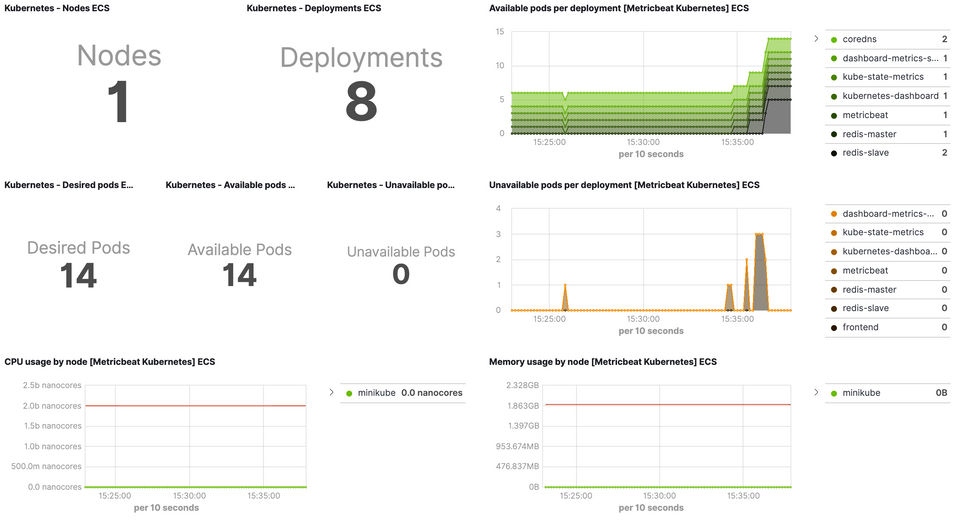Select redis-slave label in Available pods legend

coord(866,153)
